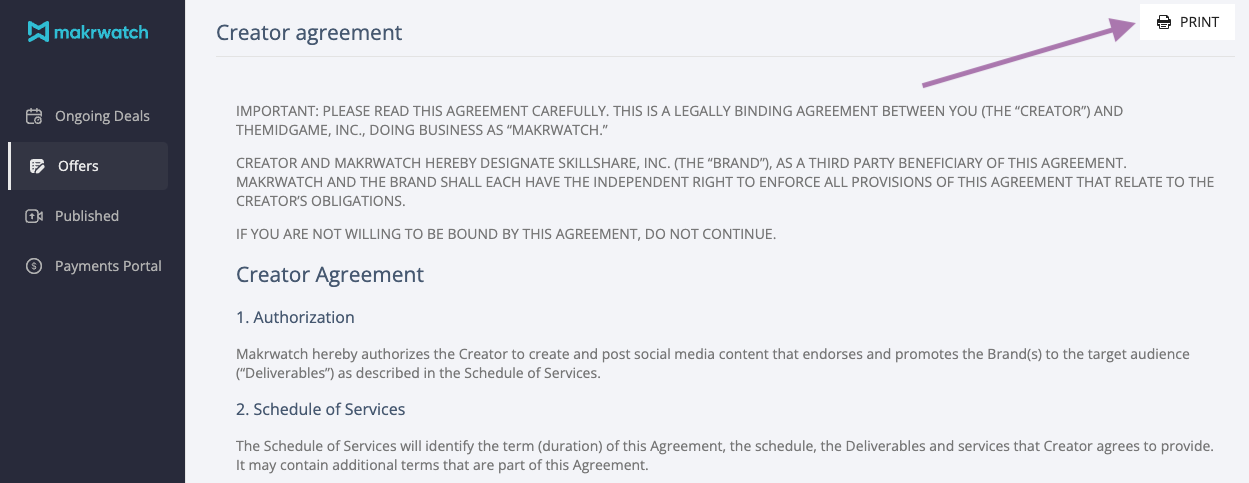The width and height of the screenshot is (1249, 483).
Task: Click the Ongoing Deals calendar icon
Action: tap(34, 116)
